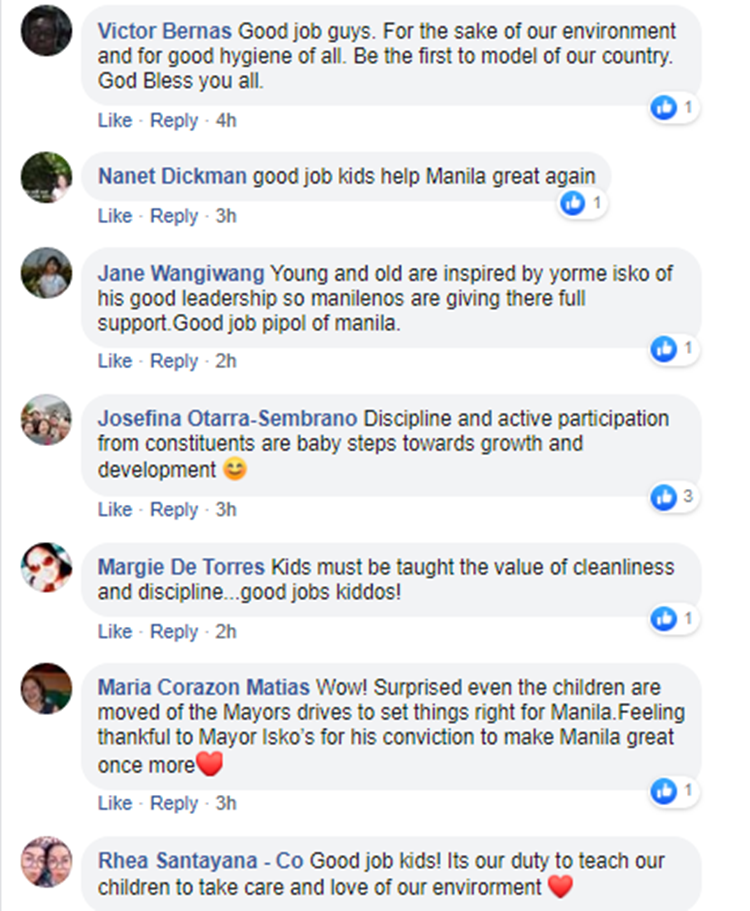Reply to Maria Corazon Matias's comment

coord(174,804)
